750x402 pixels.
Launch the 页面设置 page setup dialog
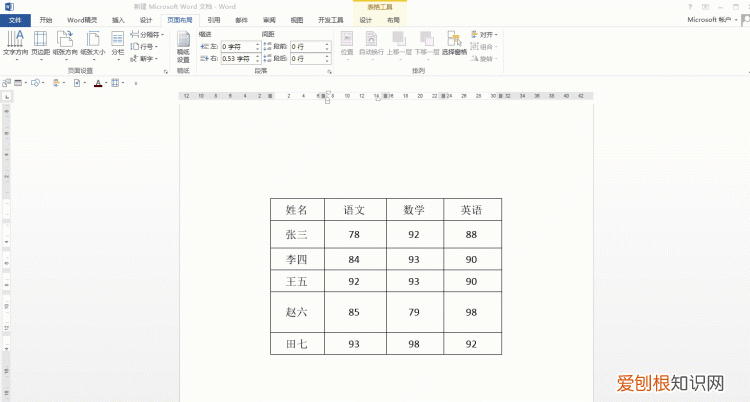coord(166,72)
